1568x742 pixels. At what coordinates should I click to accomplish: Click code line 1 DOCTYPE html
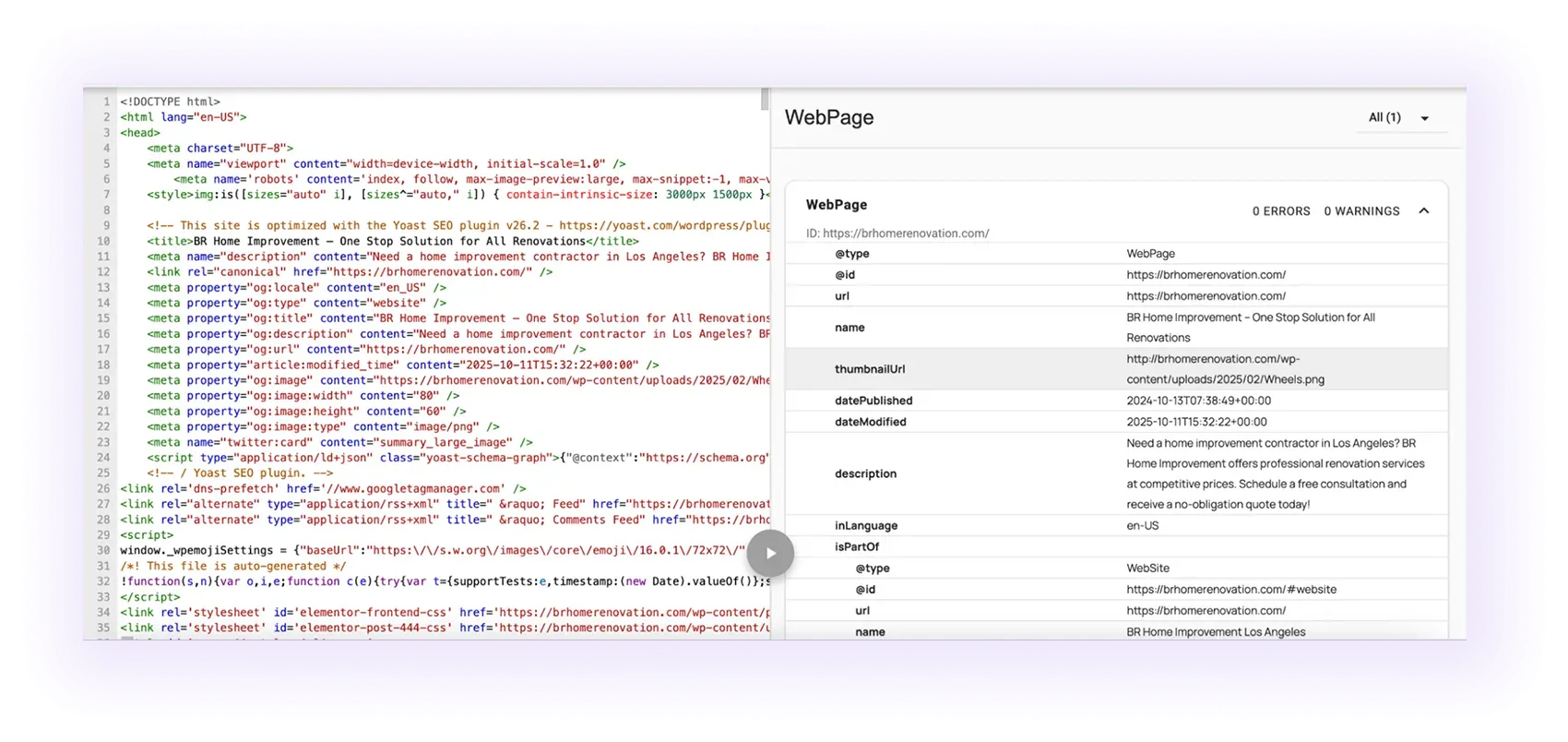point(170,102)
